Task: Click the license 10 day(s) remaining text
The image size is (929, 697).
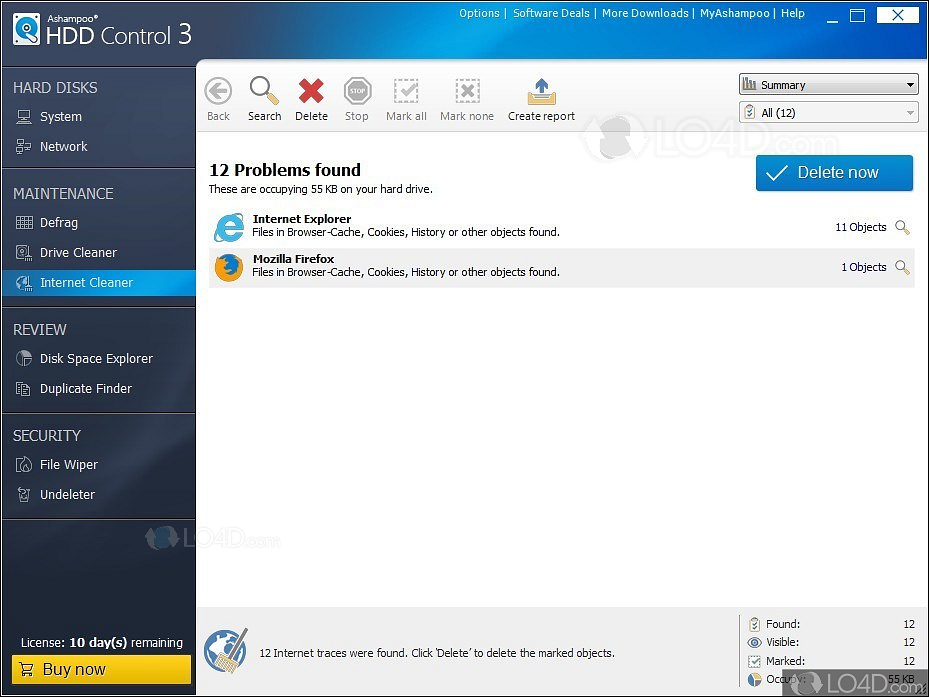Action: pyautogui.click(x=102, y=642)
